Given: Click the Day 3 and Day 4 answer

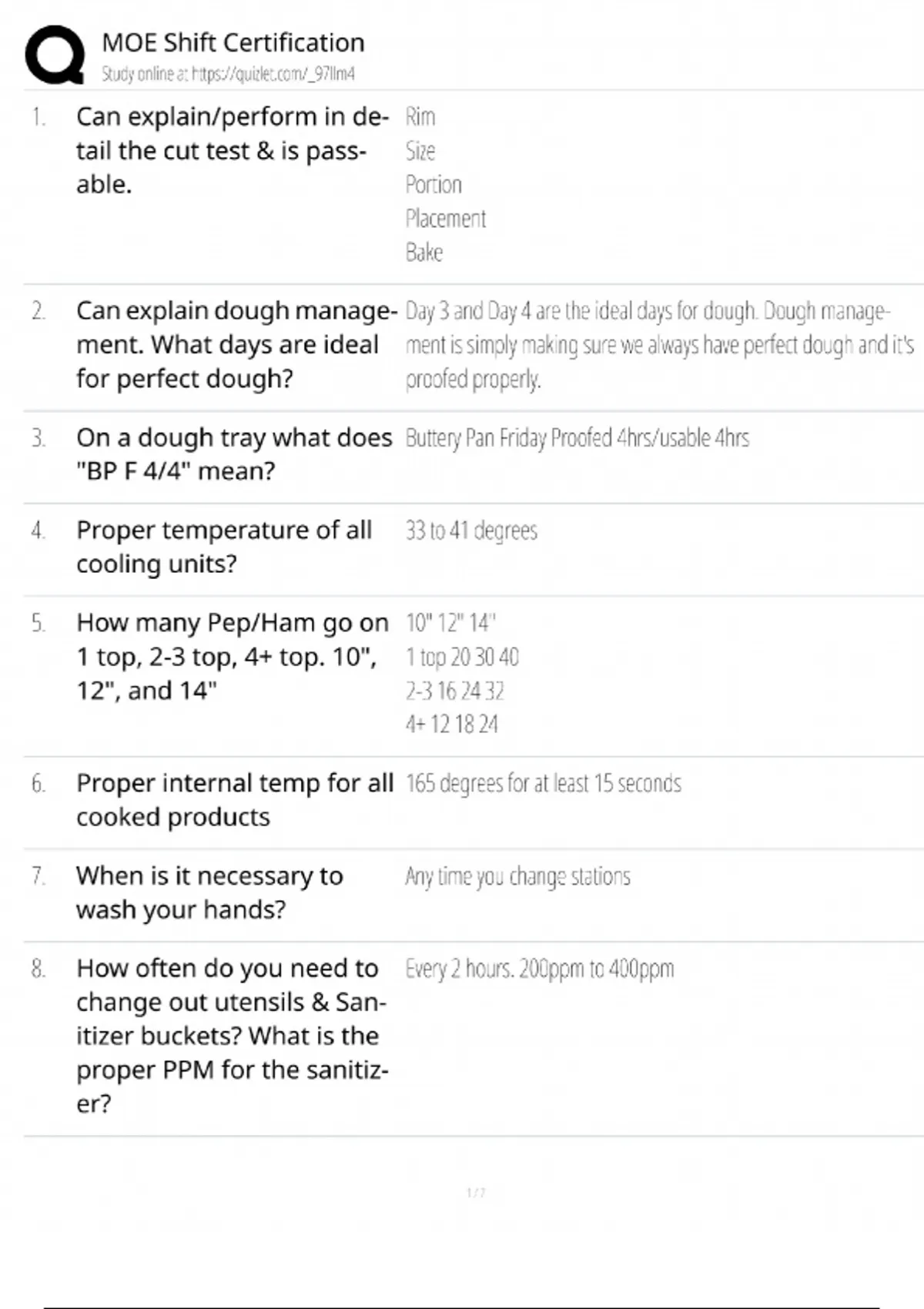Looking at the screenshot, I should pyautogui.click(x=658, y=344).
